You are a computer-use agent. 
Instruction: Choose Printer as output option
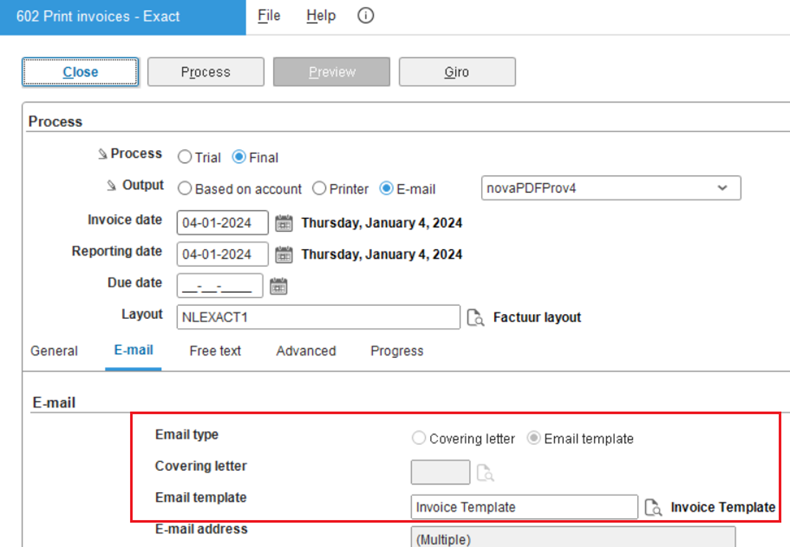coord(320,189)
